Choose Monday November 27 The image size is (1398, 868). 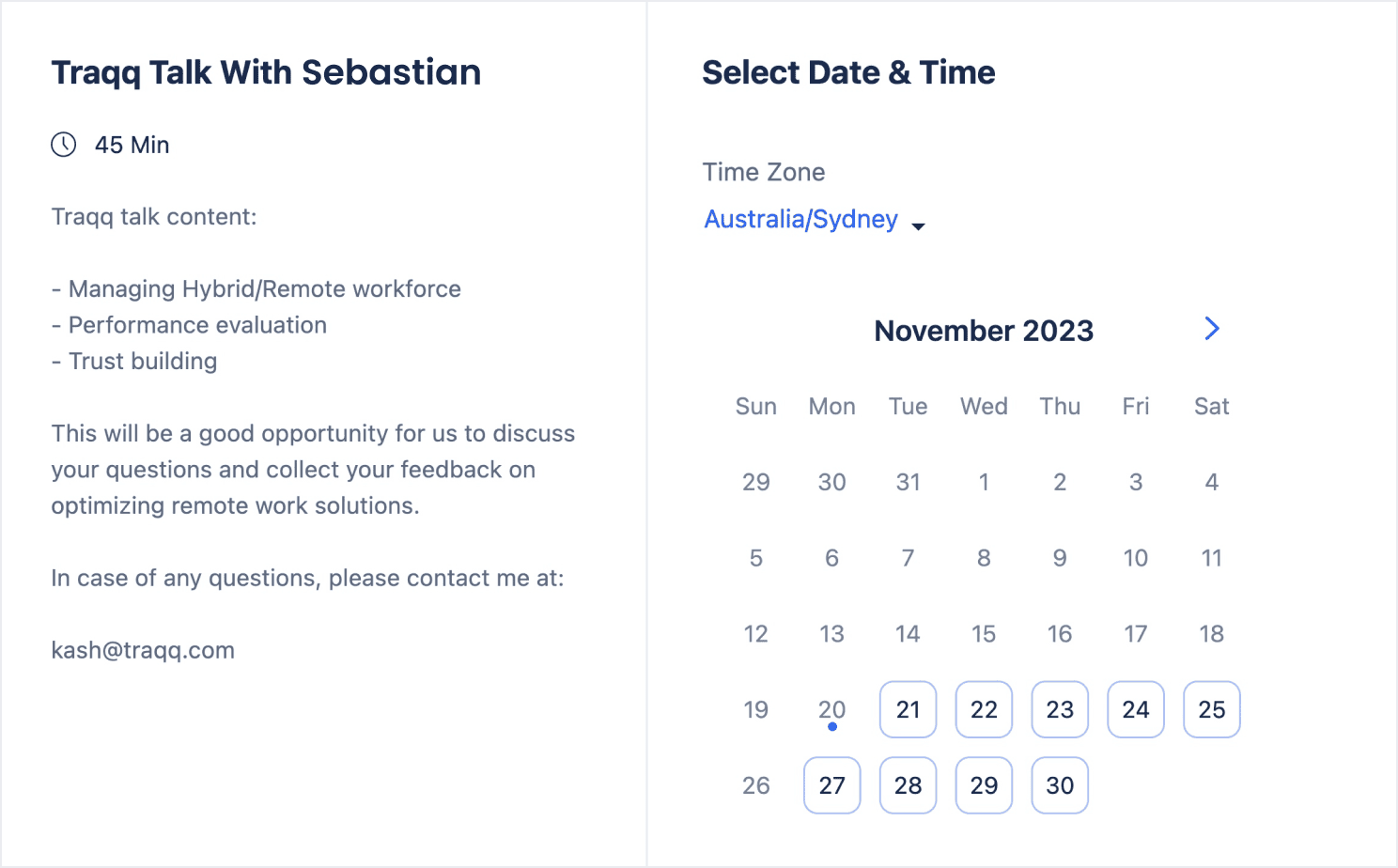coord(832,785)
